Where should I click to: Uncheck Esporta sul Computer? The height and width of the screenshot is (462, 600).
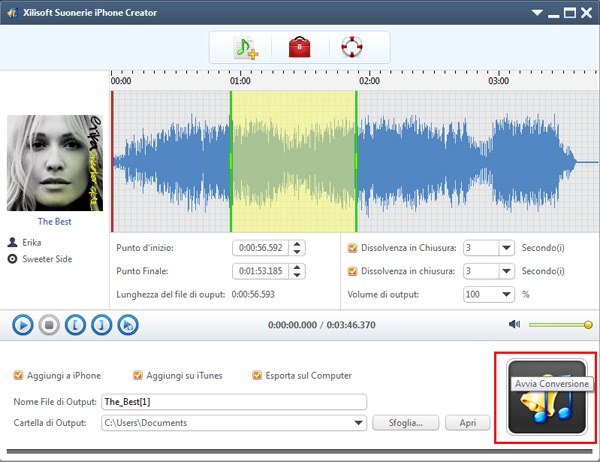(x=257, y=375)
